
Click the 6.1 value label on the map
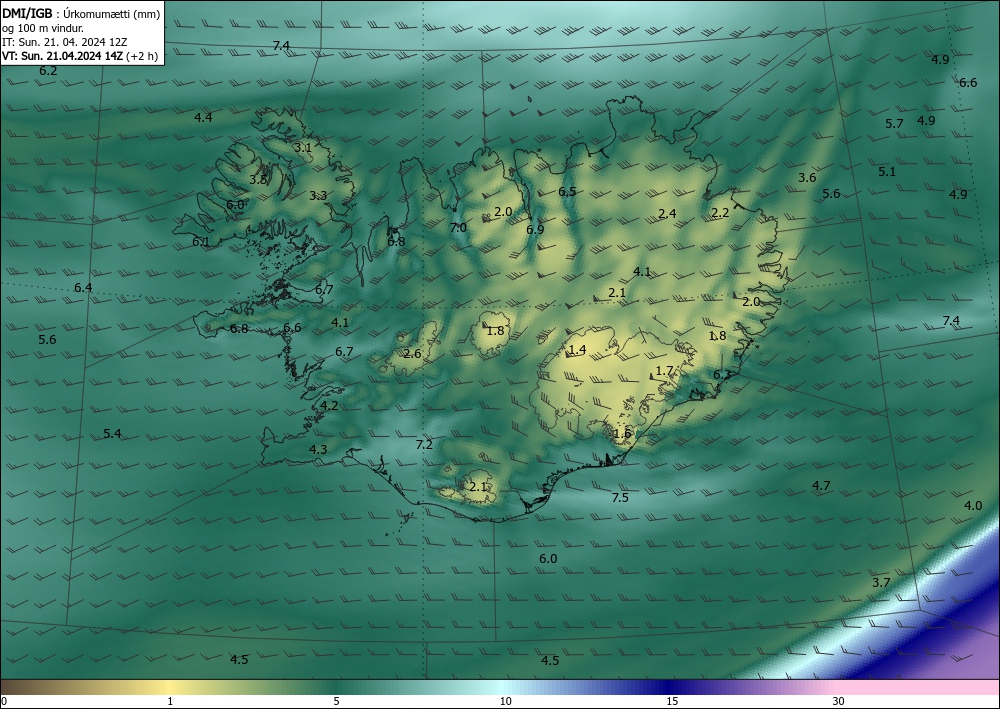pos(201,242)
